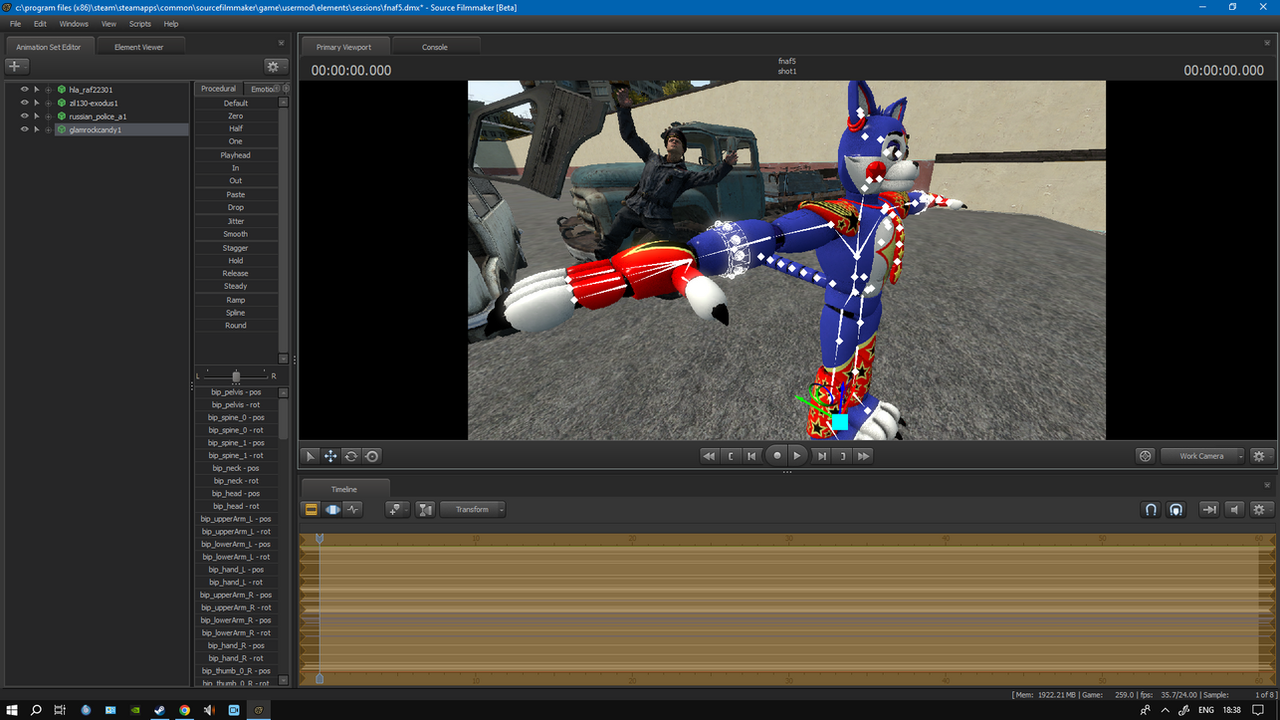Open timeline settings gear menu

(x=1259, y=509)
